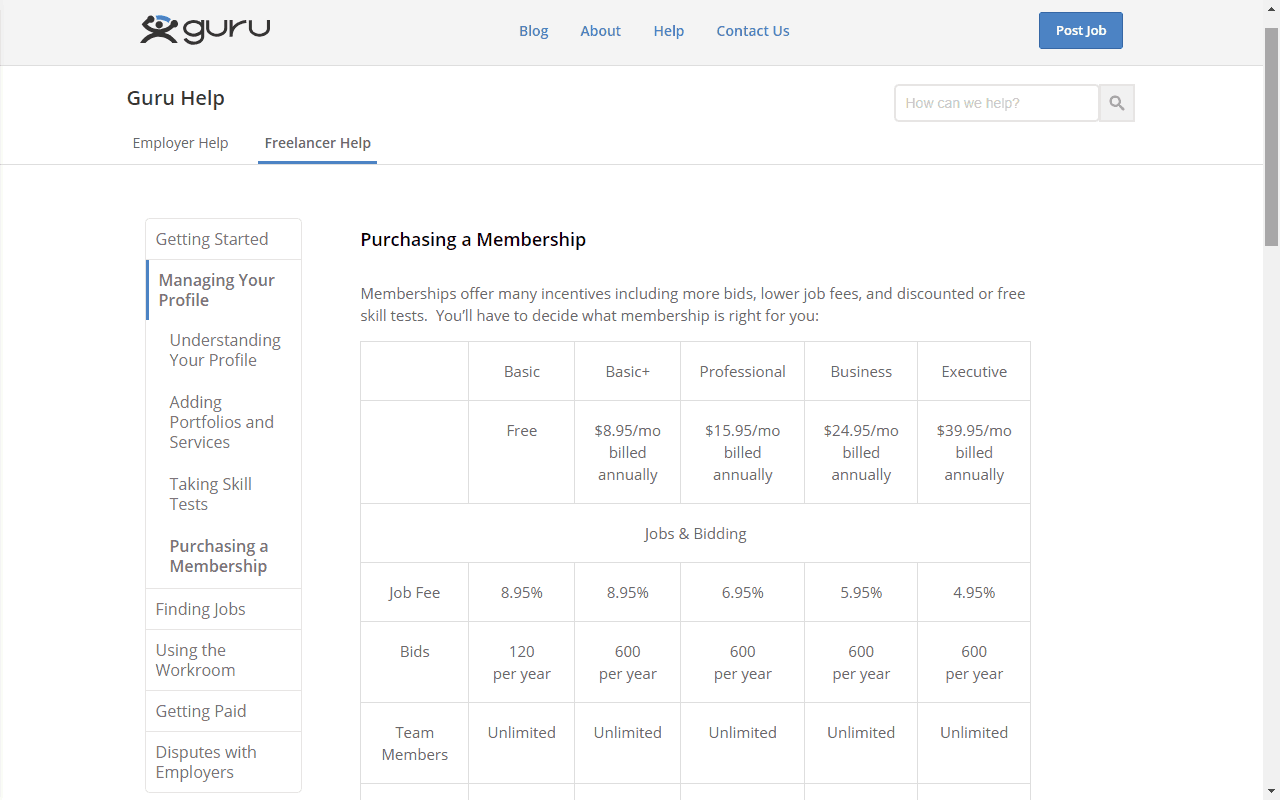Click the '$8.95/mo billed annually' cell
This screenshot has width=1280, height=800.
[627, 452]
